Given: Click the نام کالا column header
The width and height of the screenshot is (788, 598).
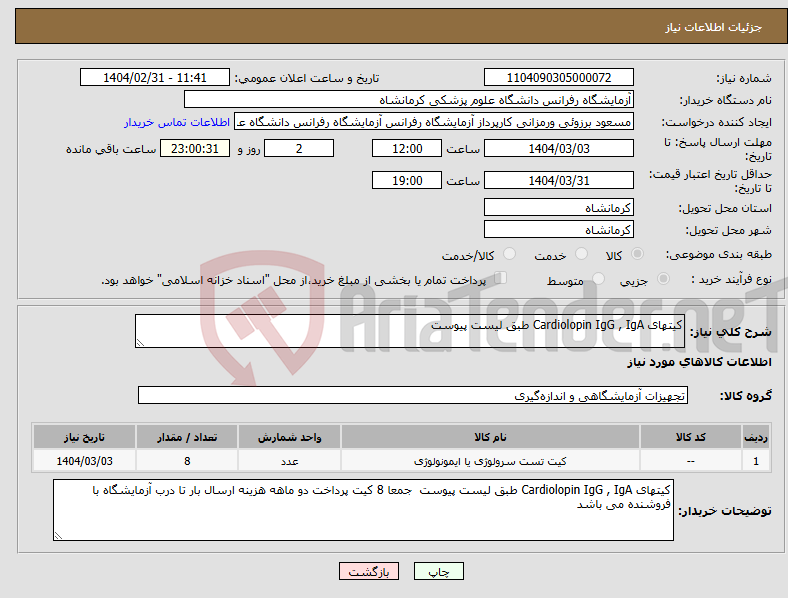Looking at the screenshot, I should (490, 437).
